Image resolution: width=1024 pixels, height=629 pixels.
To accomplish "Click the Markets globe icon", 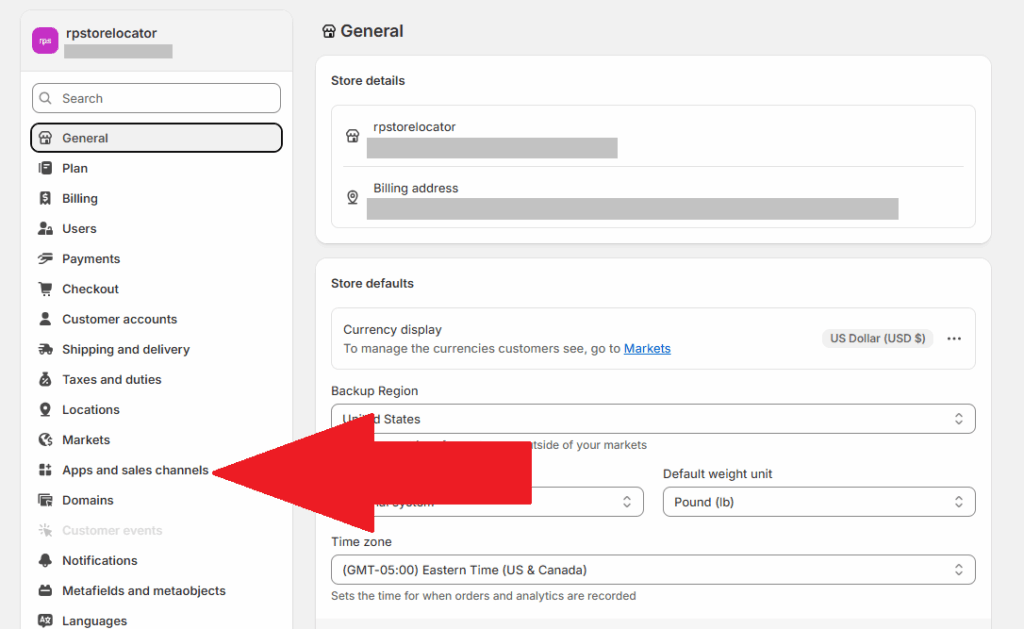I will pos(45,440).
